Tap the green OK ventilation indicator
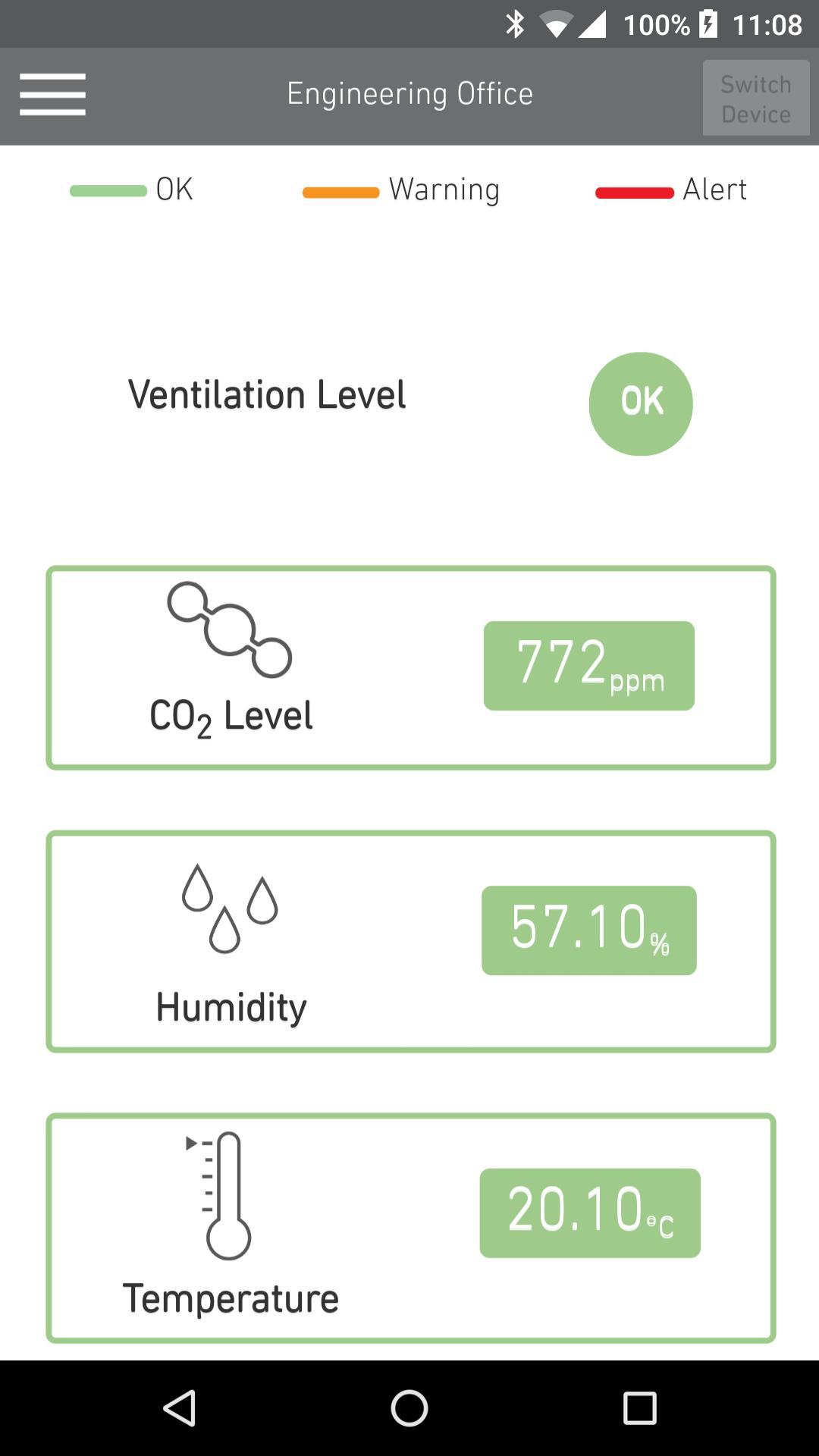819x1456 pixels. (641, 403)
